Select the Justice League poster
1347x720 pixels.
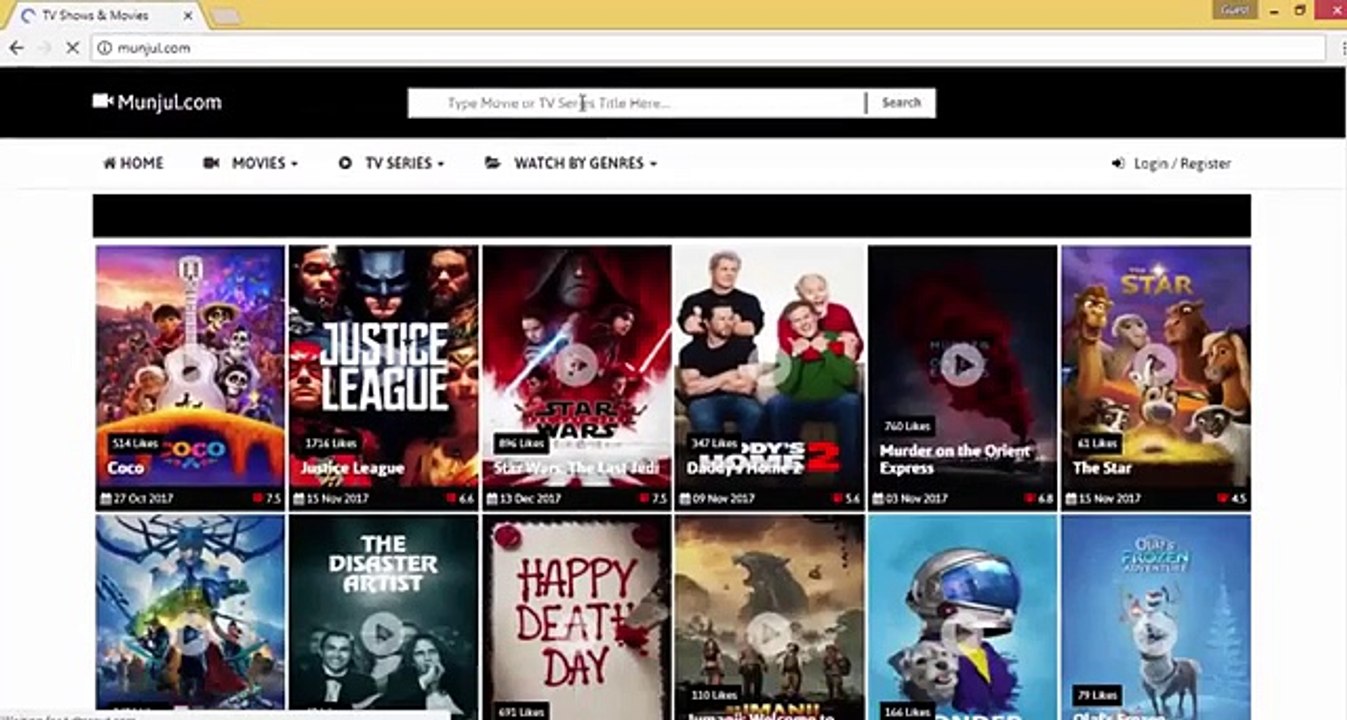coord(383,378)
